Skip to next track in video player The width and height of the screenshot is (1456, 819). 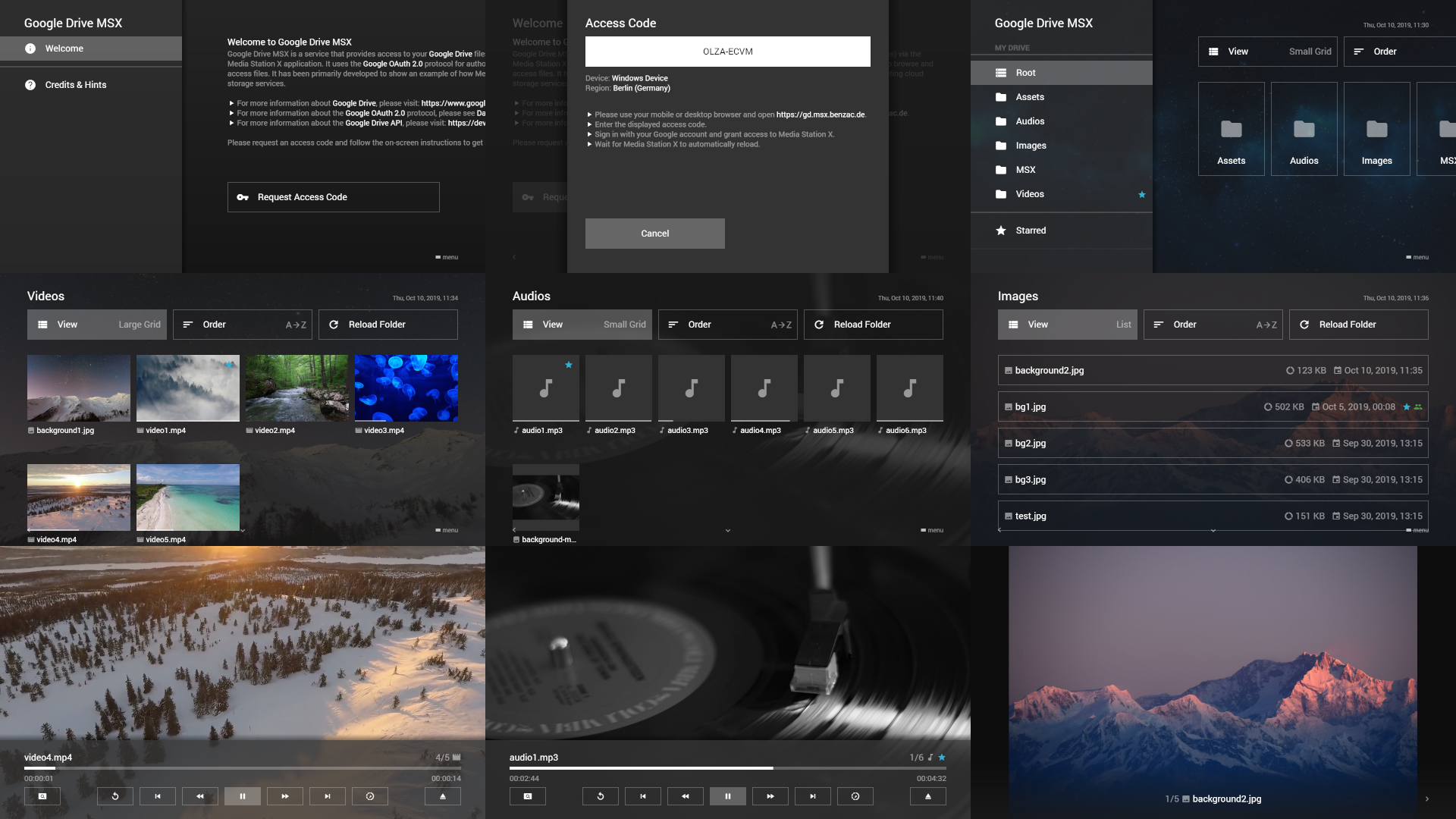click(x=328, y=796)
